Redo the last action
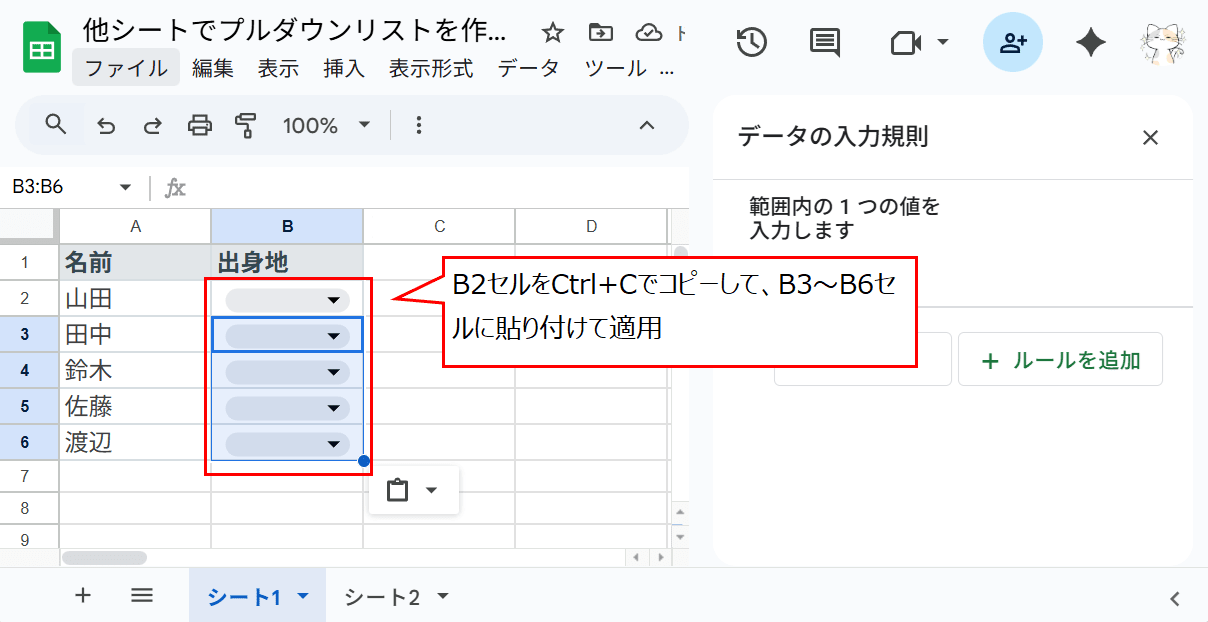The height and width of the screenshot is (622, 1208). (152, 125)
